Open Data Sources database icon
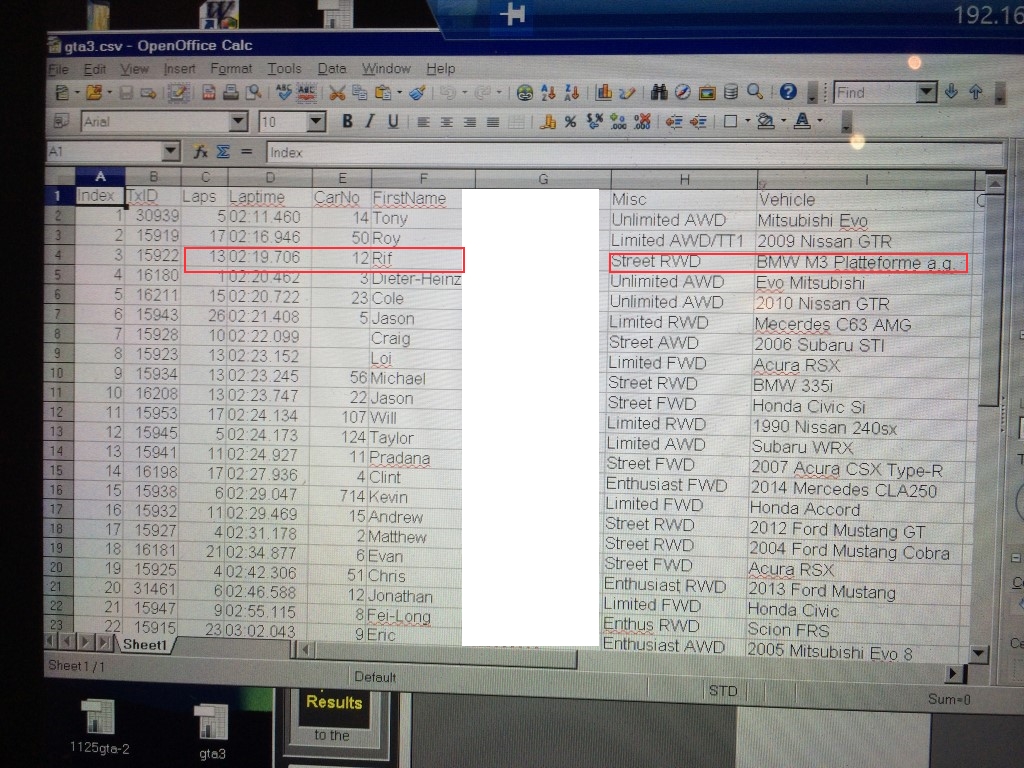The height and width of the screenshot is (768, 1024). (731, 92)
